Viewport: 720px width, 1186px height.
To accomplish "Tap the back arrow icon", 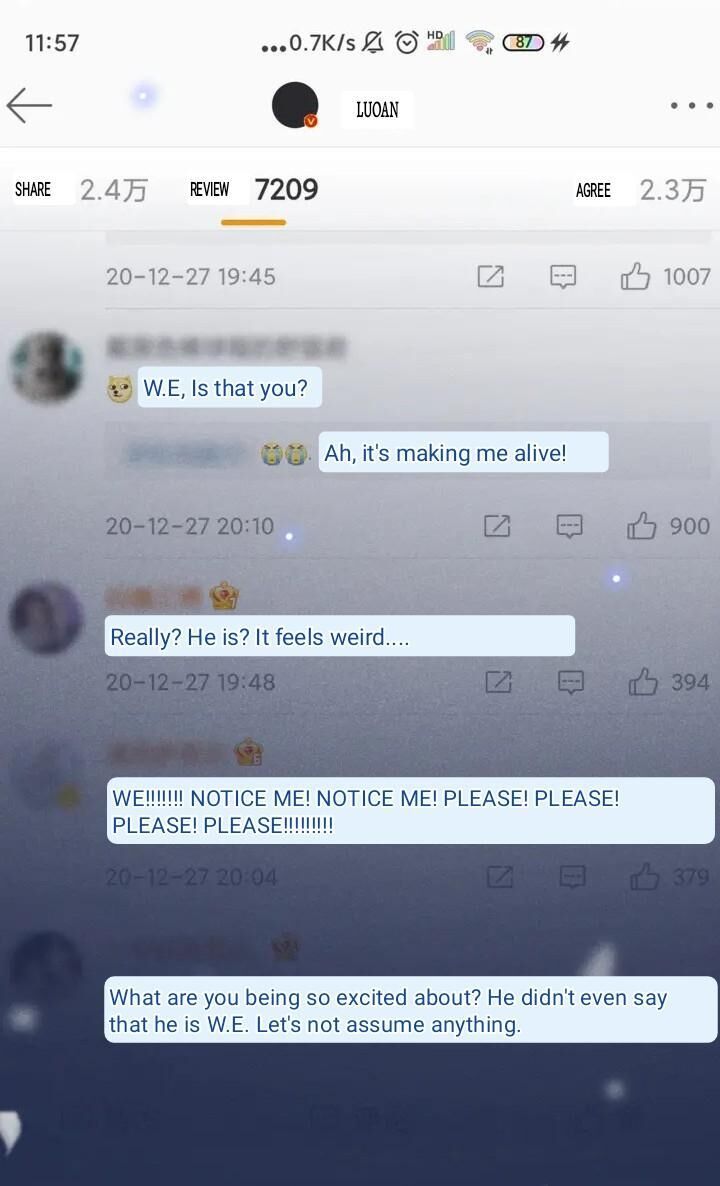I will pos(29,105).
